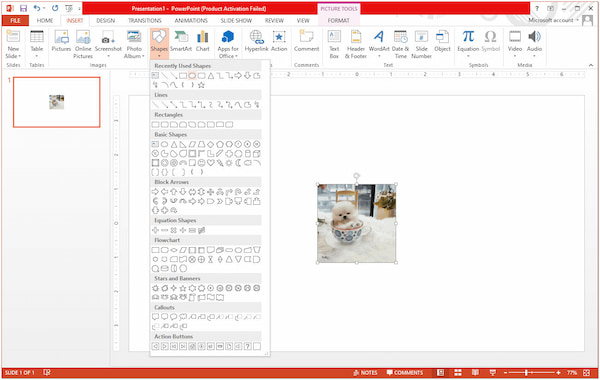Pick the star in Recently Used Shapes
Screen dimensions: 600x380
201,85
